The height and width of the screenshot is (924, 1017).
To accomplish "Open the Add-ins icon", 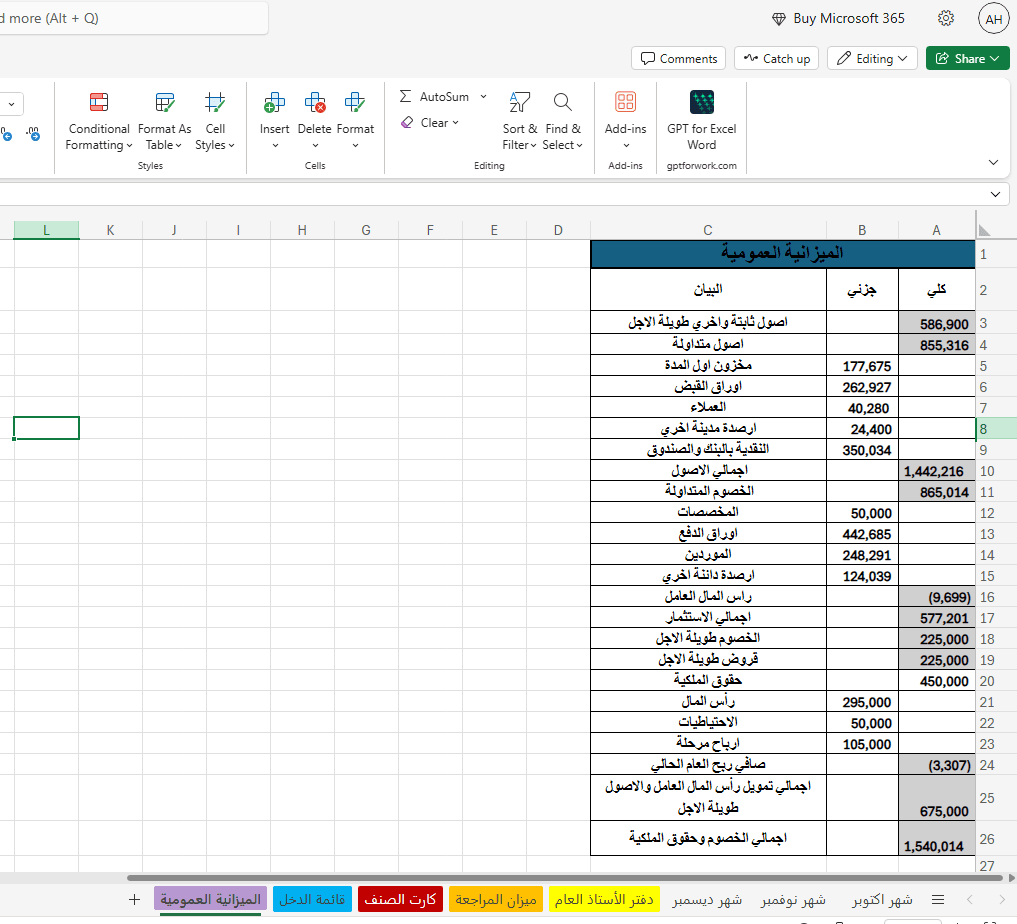I will pos(625,102).
